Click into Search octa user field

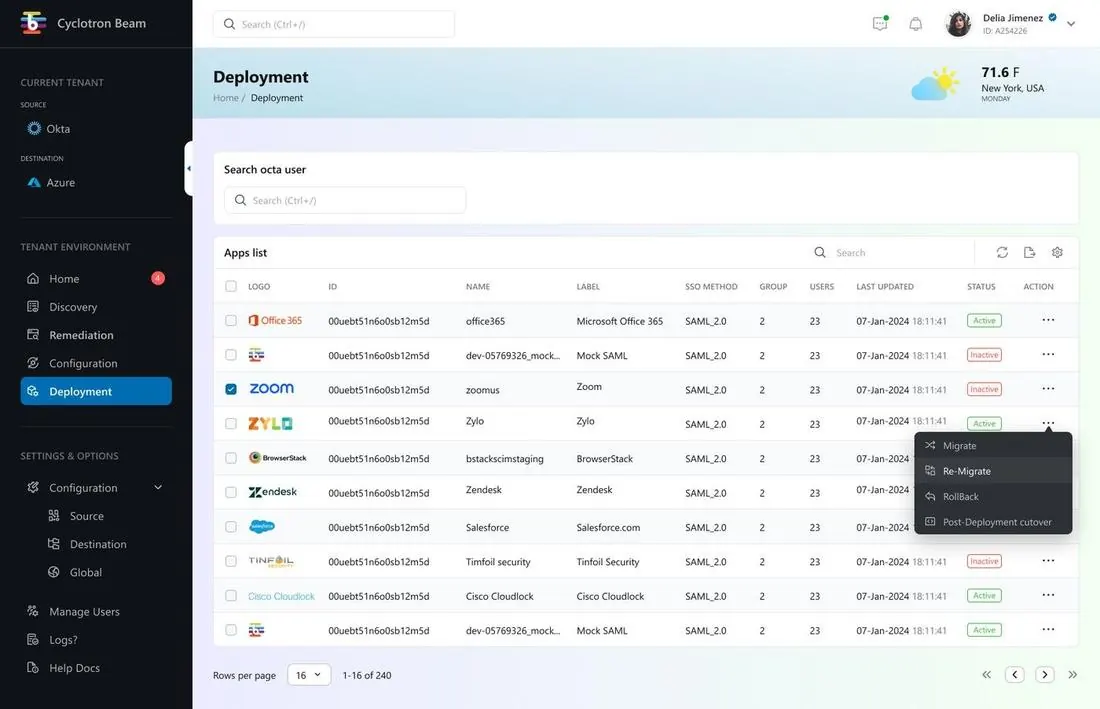point(345,200)
